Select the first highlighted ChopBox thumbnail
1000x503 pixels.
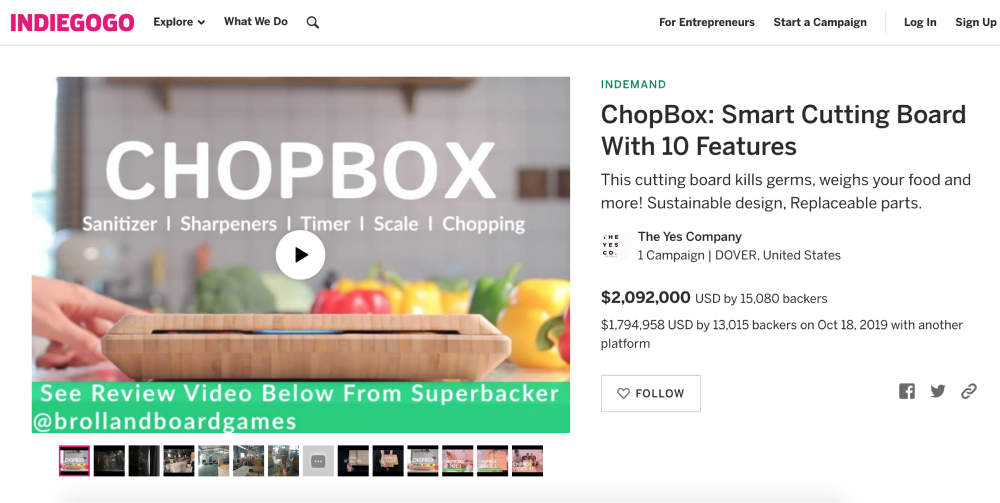coord(75,461)
